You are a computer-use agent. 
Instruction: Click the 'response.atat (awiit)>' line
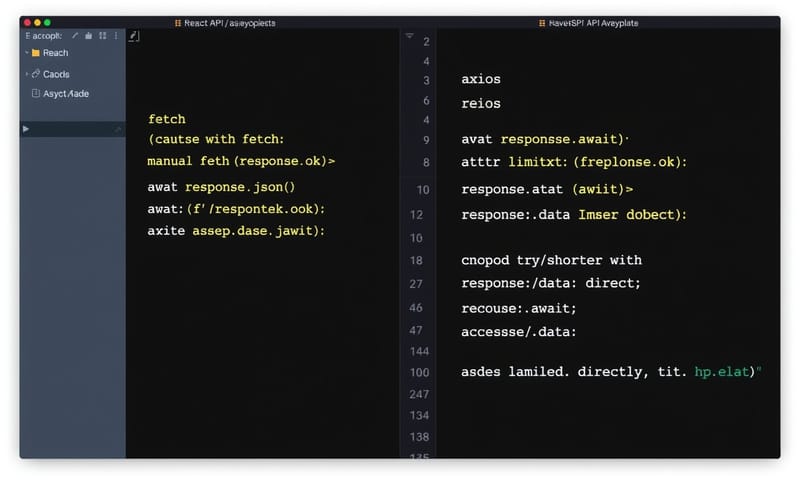pos(547,189)
